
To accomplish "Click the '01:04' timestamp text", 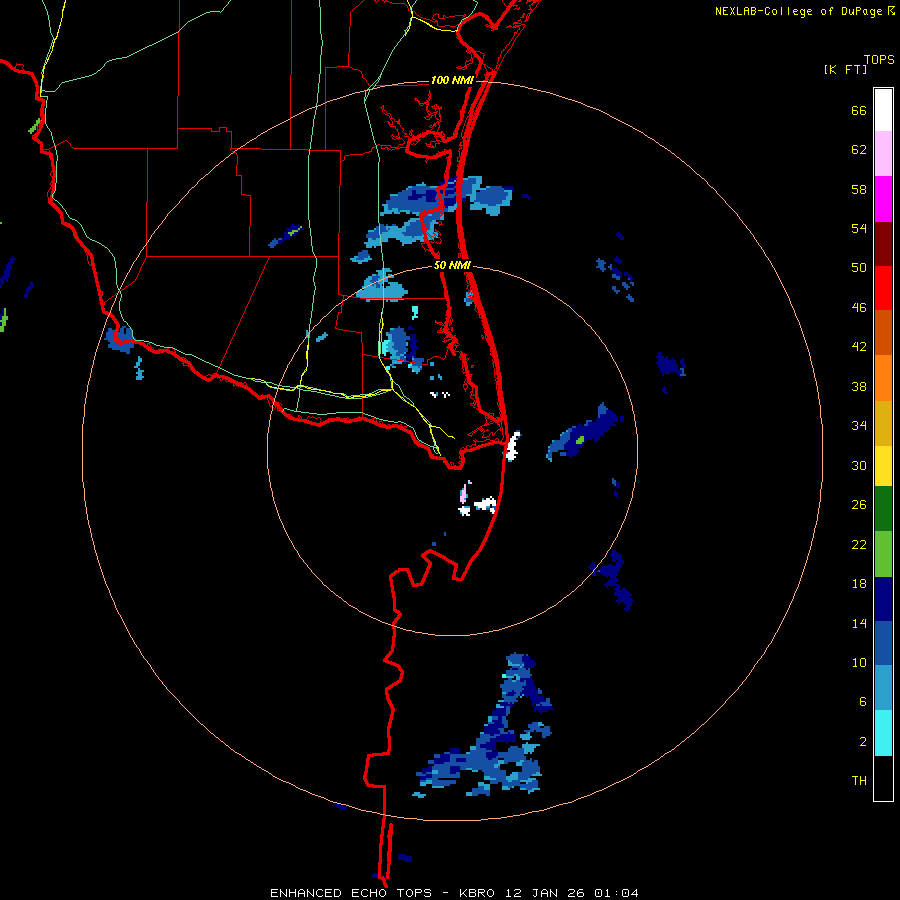I will tap(616, 893).
